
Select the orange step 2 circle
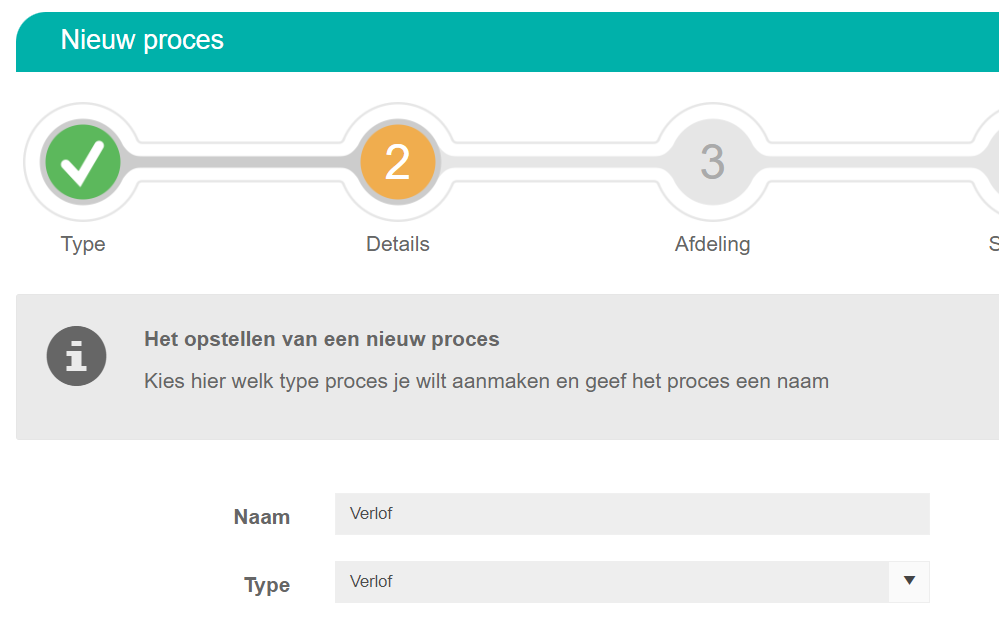[x=398, y=162]
